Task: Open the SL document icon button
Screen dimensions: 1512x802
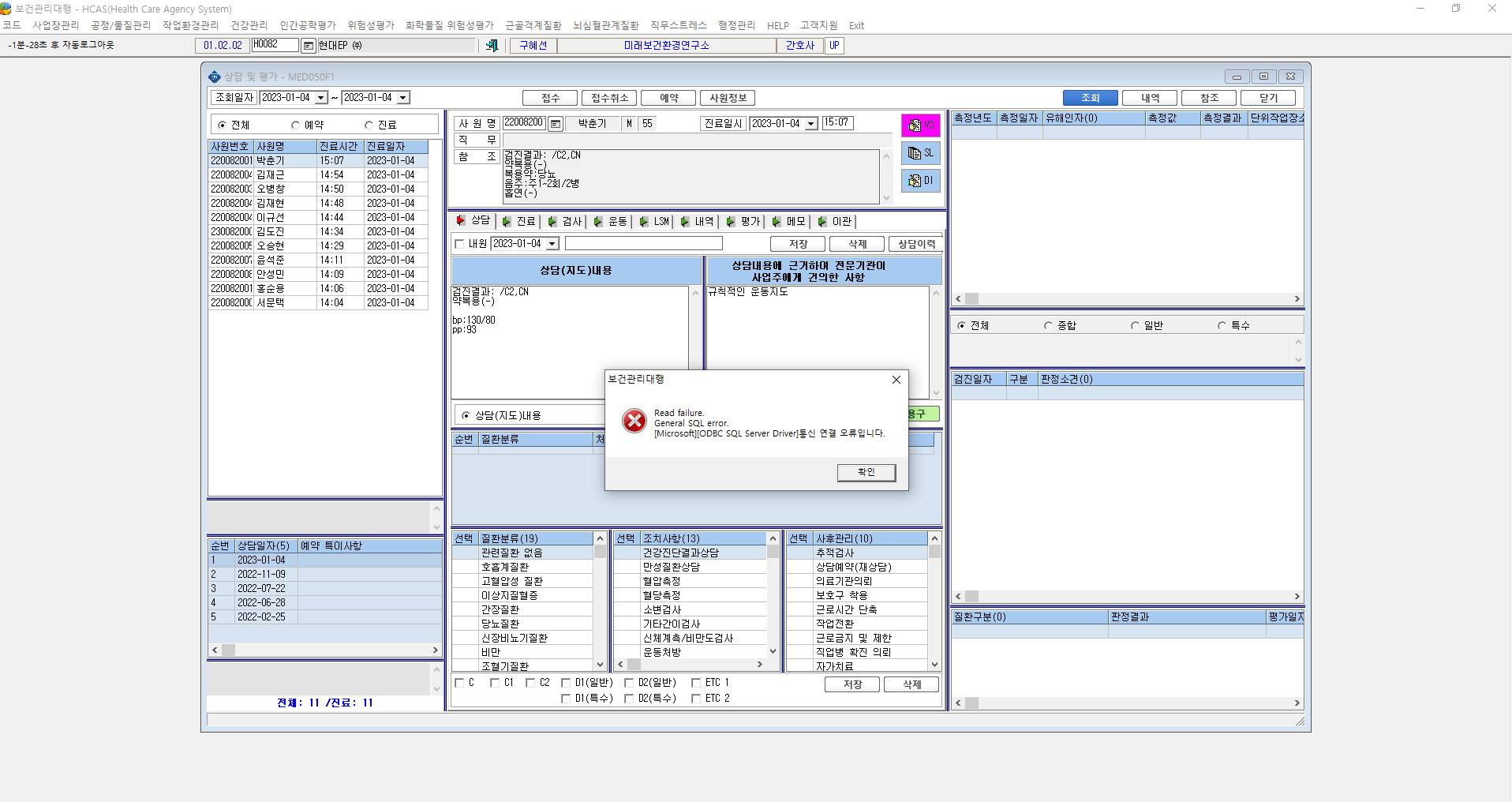Action: pos(920,153)
